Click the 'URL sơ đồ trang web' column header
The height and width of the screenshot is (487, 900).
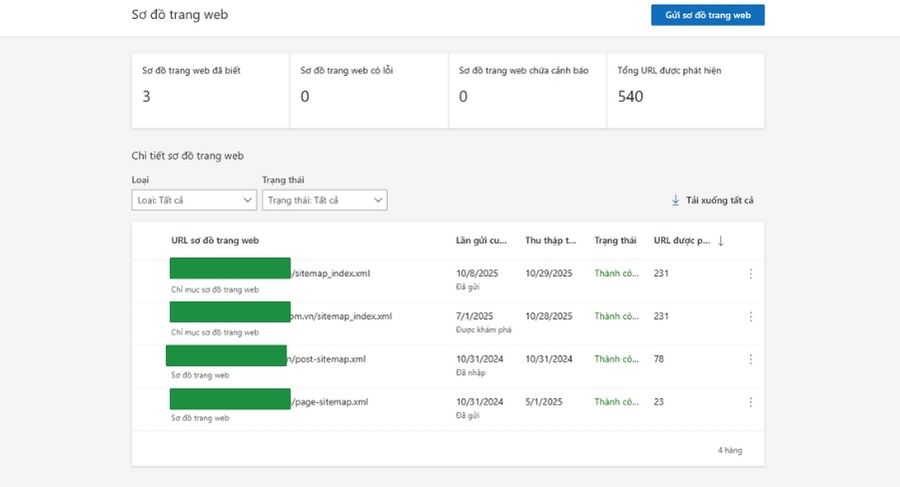[215, 241]
